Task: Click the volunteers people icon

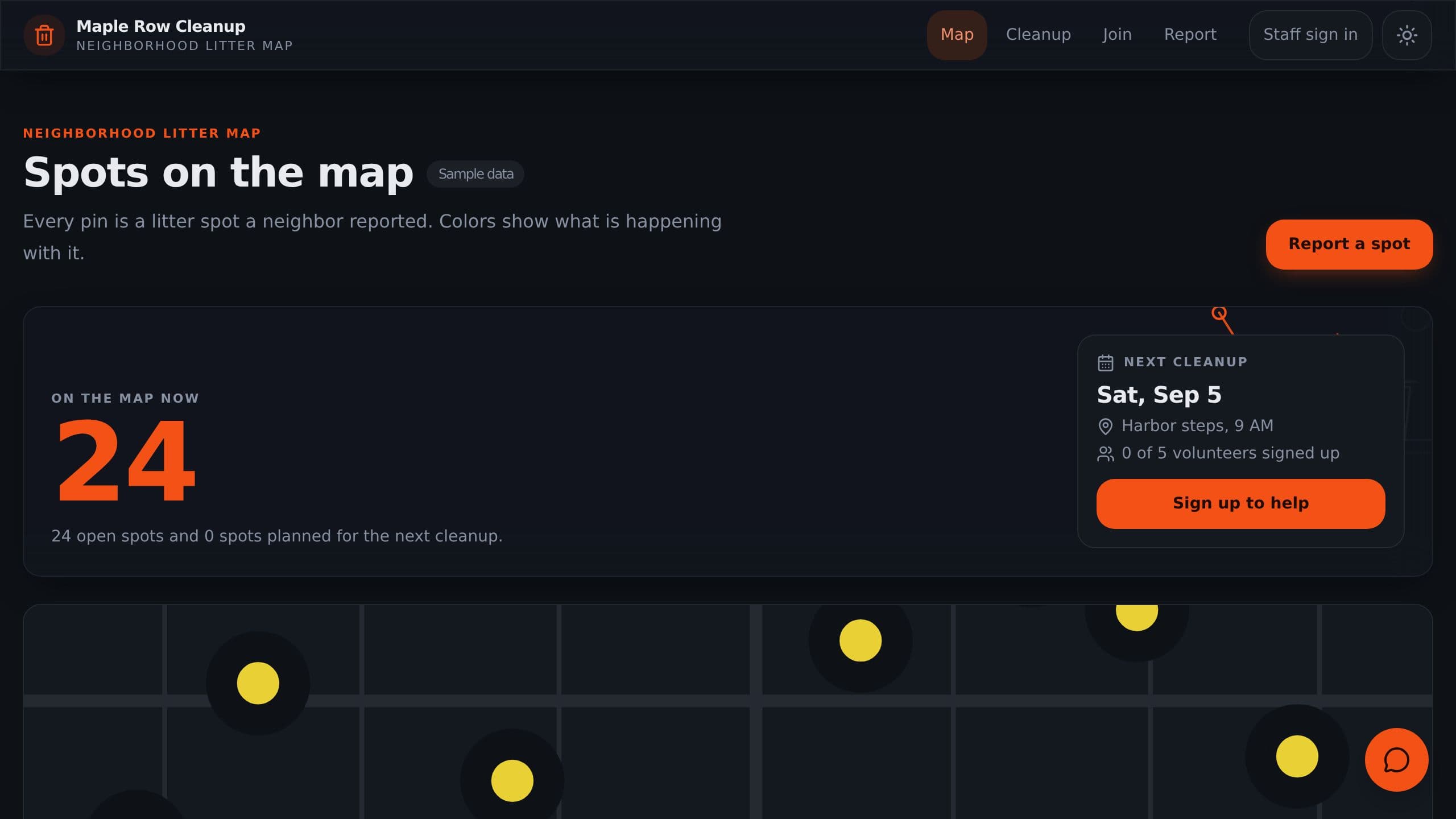Action: click(1105, 454)
